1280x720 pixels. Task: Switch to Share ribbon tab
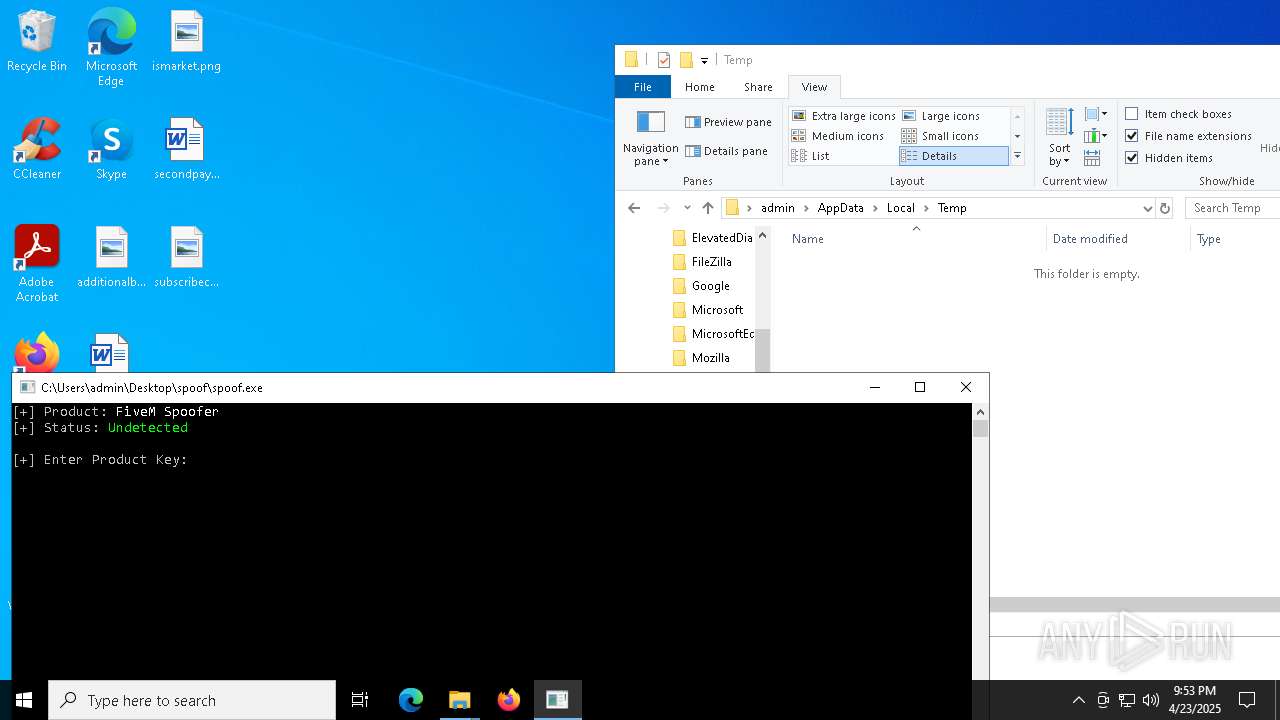tap(758, 87)
